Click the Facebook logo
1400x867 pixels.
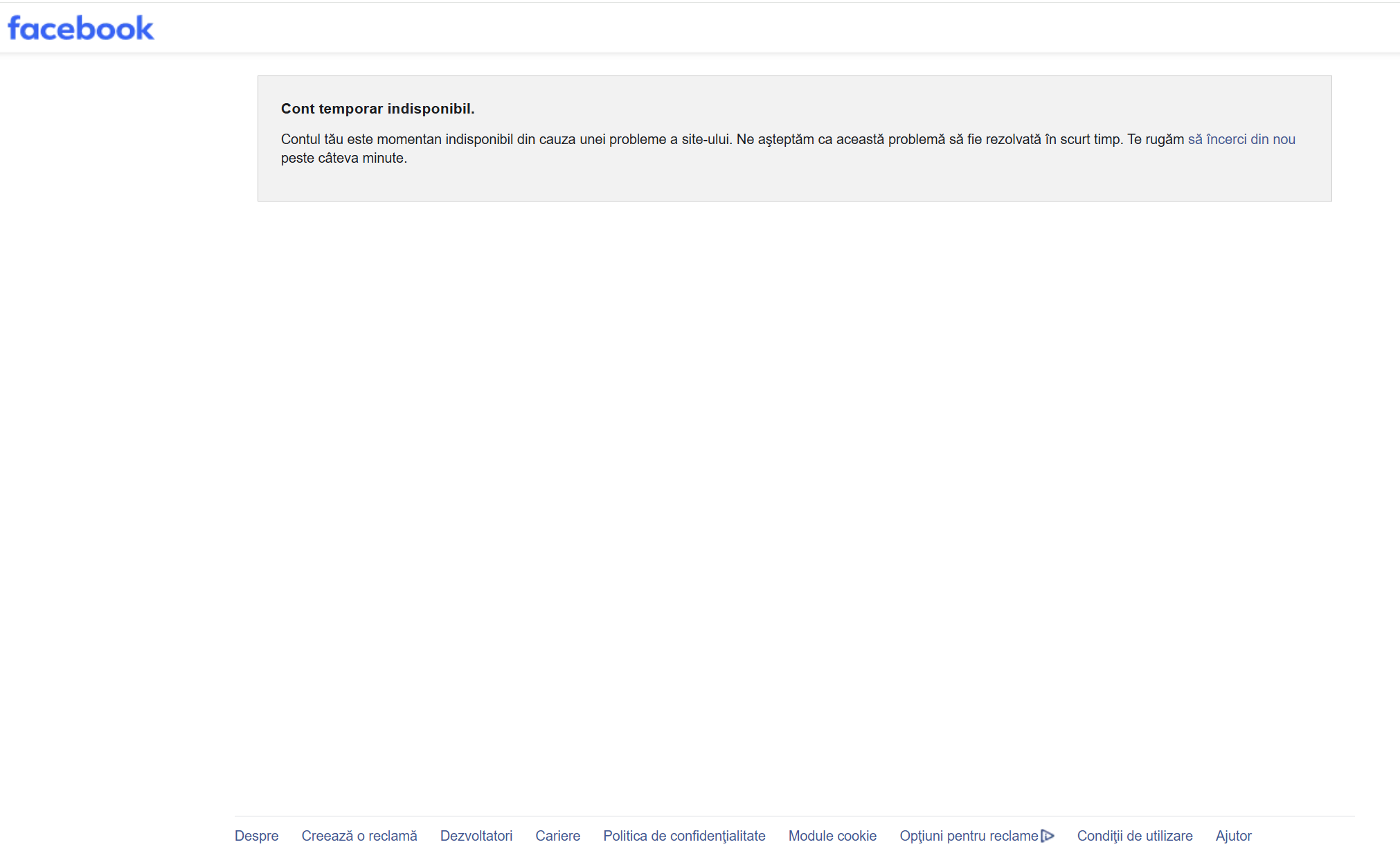click(x=81, y=28)
